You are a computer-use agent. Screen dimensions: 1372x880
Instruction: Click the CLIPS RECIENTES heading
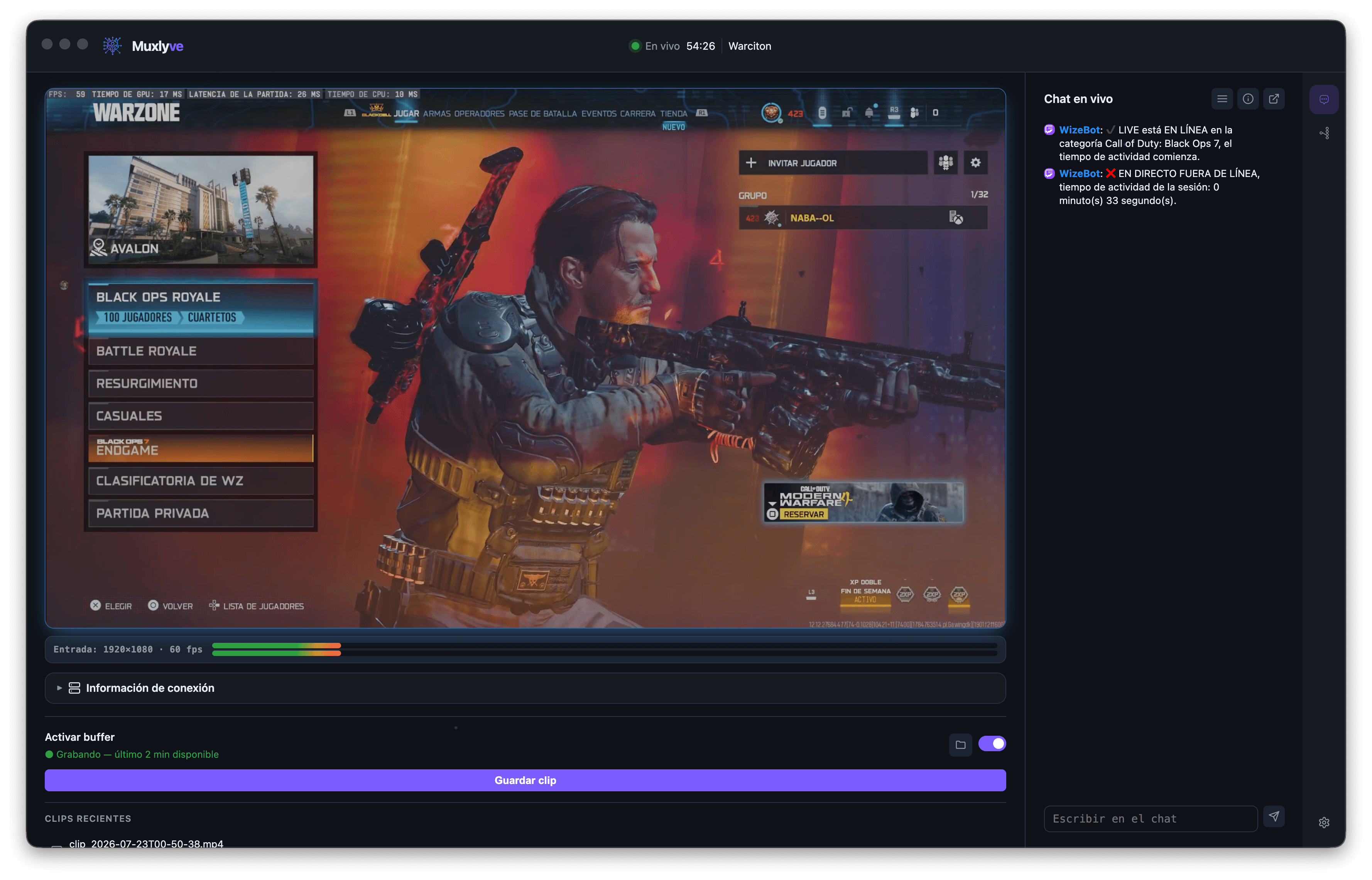pyautogui.click(x=88, y=818)
